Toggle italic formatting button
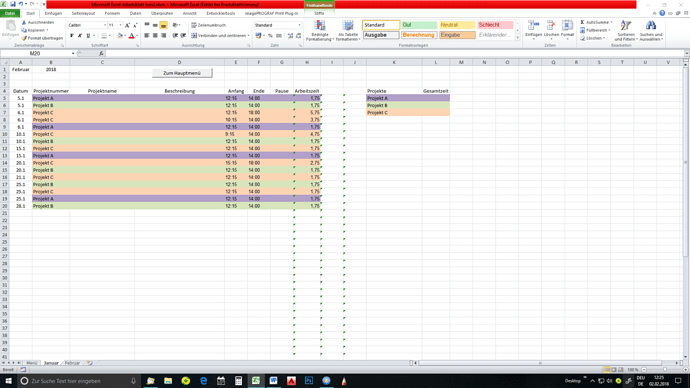 tap(80, 36)
